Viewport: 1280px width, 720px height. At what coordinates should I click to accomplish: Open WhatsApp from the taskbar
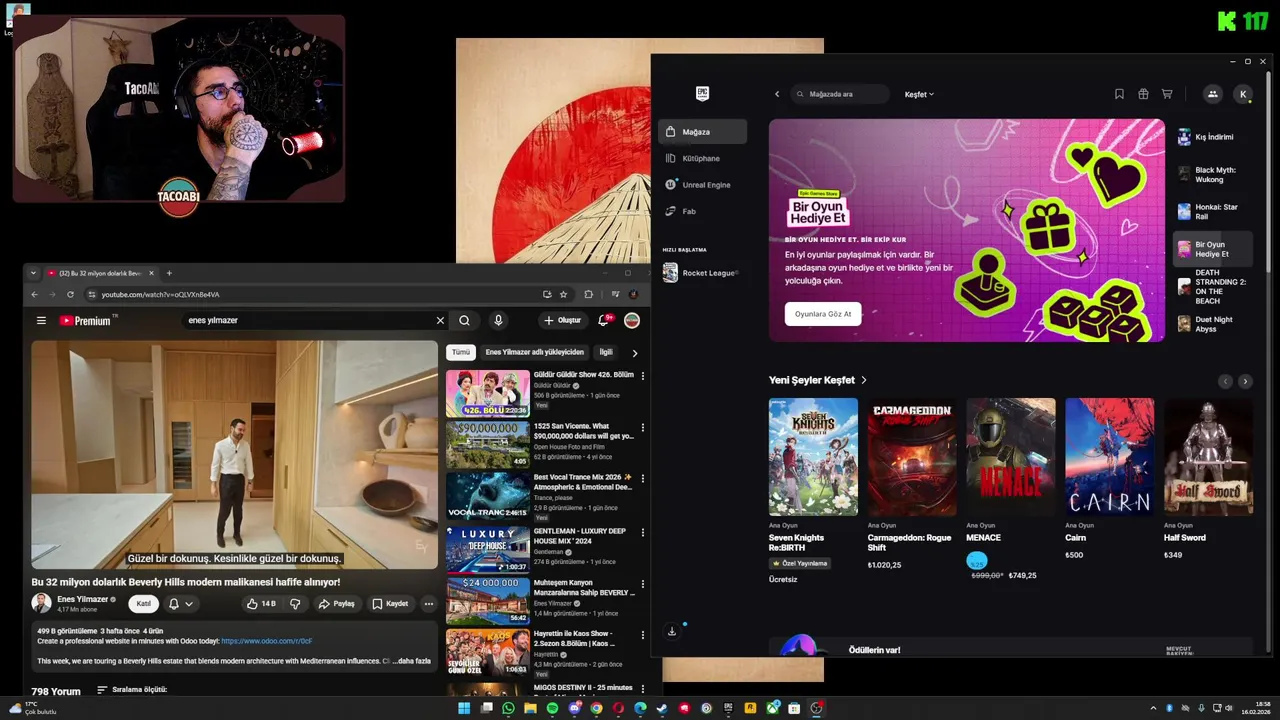pyautogui.click(x=508, y=708)
